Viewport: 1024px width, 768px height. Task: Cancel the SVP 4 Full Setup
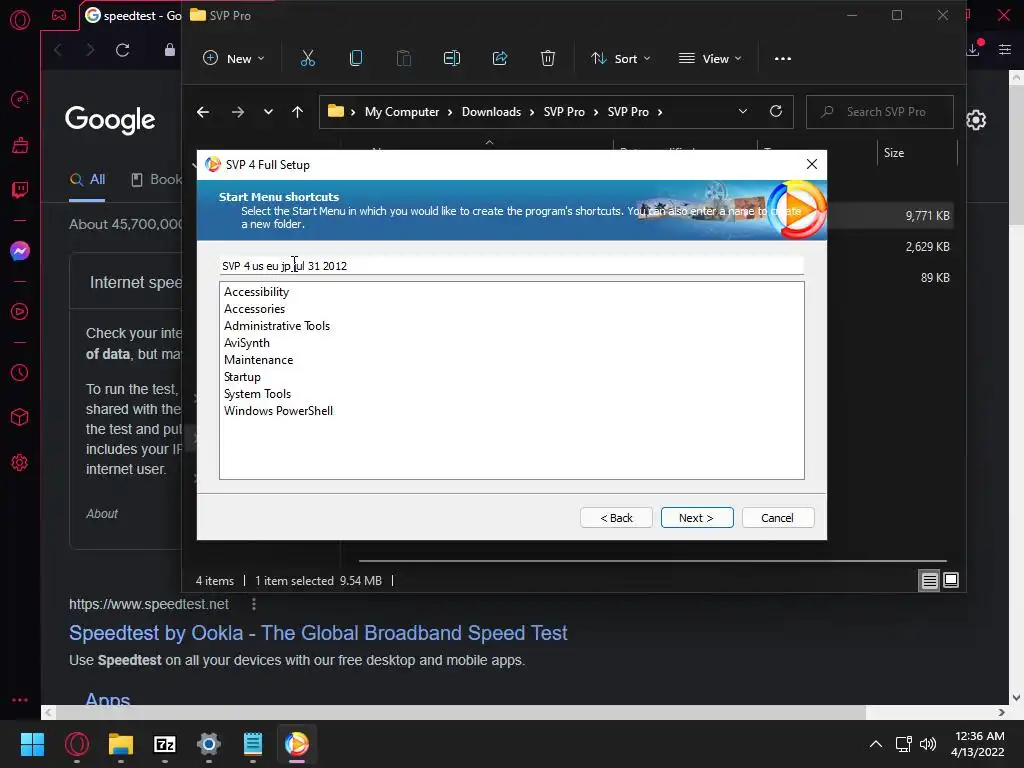pyautogui.click(x=778, y=518)
